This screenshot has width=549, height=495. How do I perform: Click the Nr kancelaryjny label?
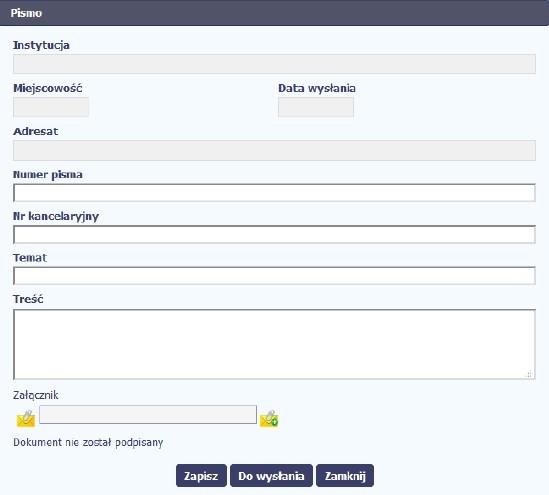(56, 216)
